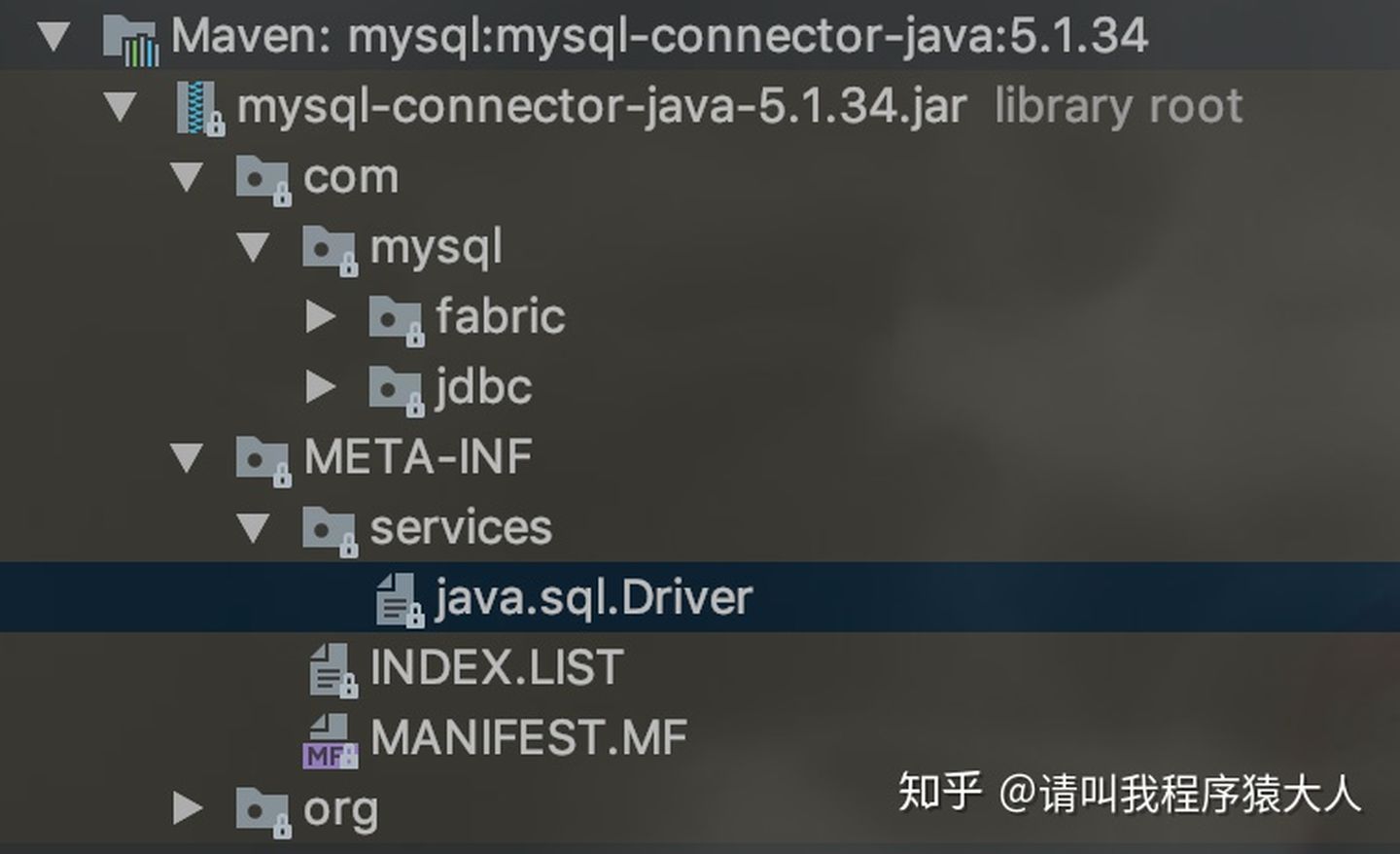Screen dimensions: 1400x854
Task: Click the jdbc folder icon
Action: 397,390
